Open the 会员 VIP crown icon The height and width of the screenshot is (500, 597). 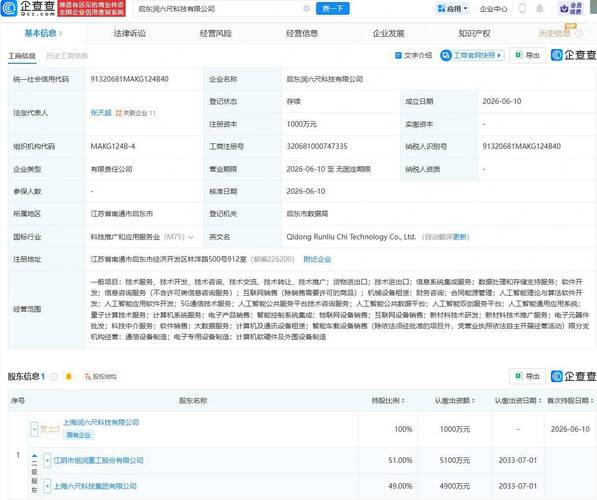coord(570,8)
